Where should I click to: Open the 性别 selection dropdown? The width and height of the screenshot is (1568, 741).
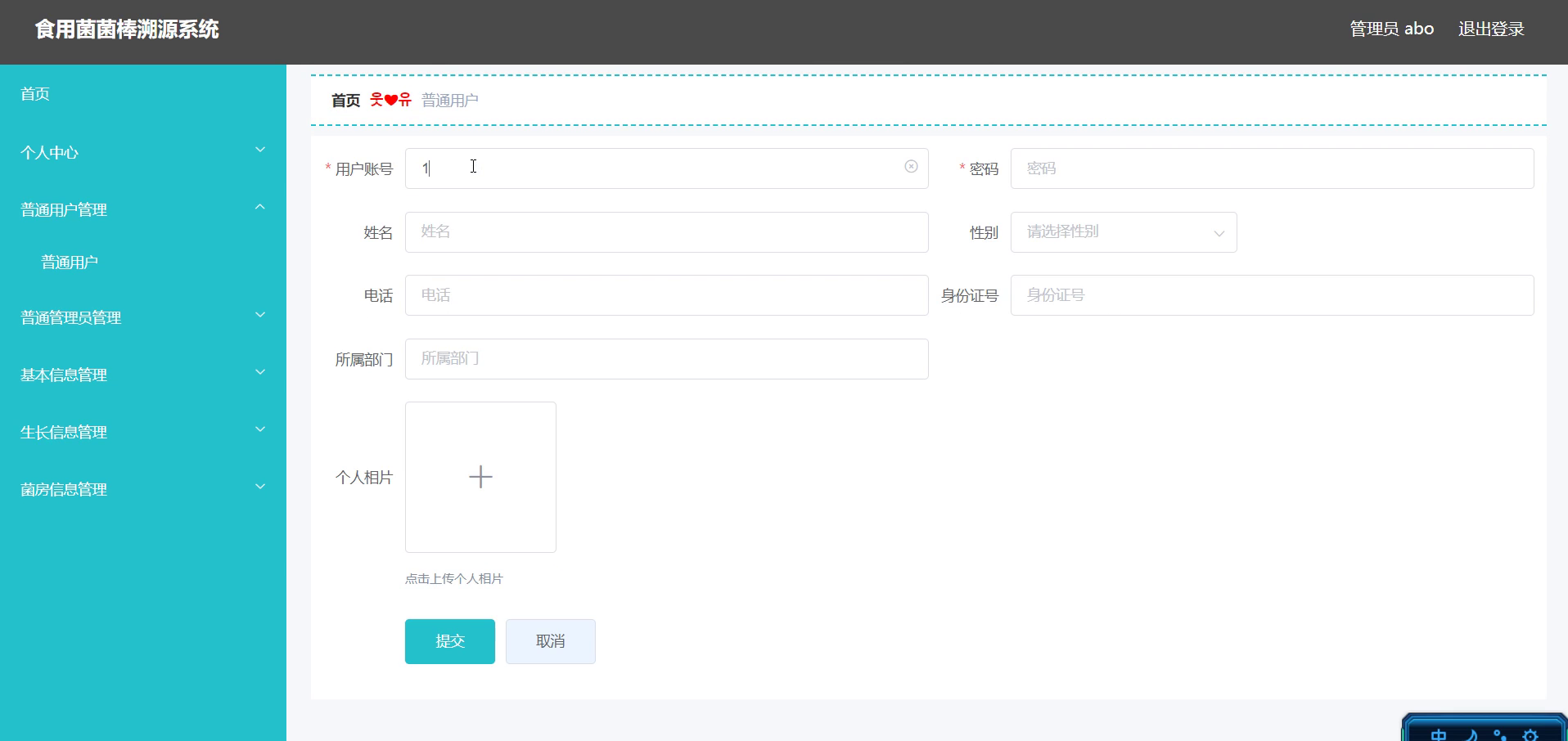[1124, 232]
